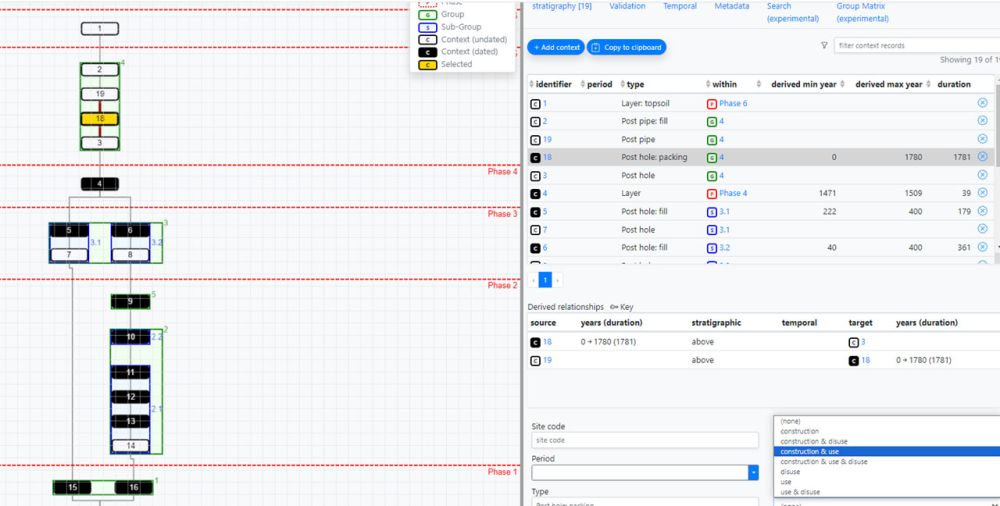Open source 19 link in derived relationships
The height and width of the screenshot is (506, 1000).
547,360
